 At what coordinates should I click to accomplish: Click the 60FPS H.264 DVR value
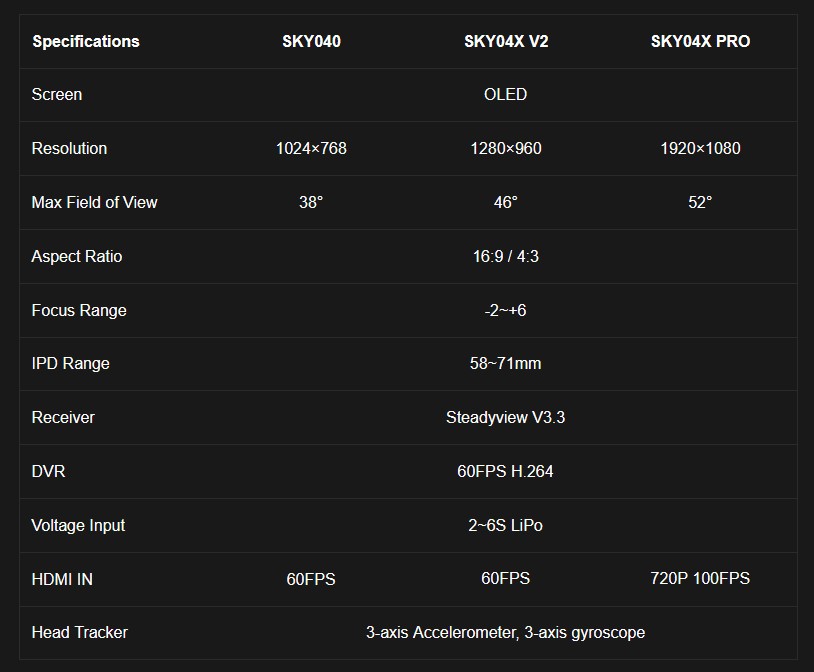pyautogui.click(x=506, y=472)
